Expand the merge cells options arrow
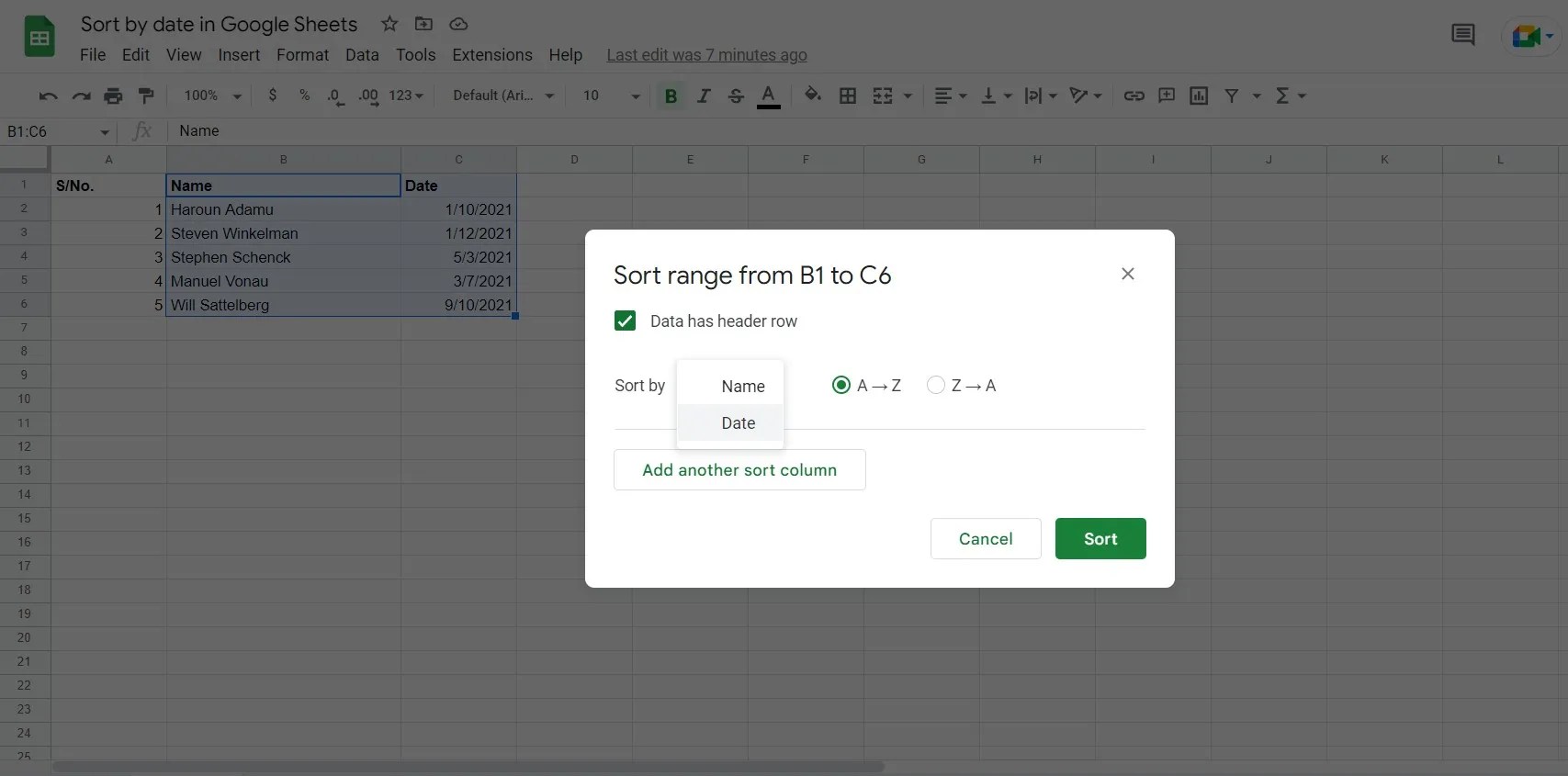1568x776 pixels. [x=908, y=96]
